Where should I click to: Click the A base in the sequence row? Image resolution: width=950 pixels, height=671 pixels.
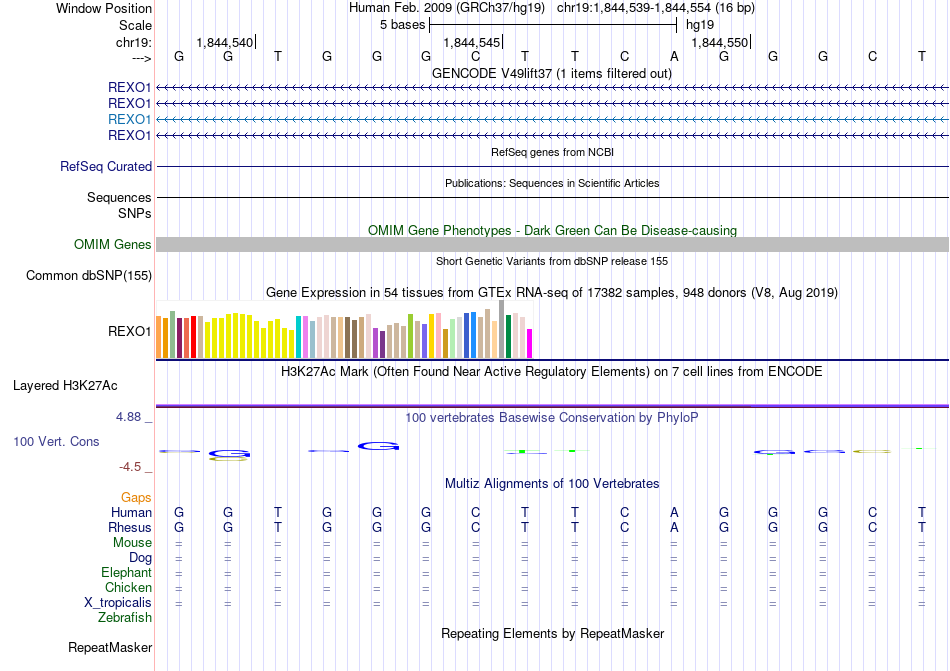click(x=674, y=56)
